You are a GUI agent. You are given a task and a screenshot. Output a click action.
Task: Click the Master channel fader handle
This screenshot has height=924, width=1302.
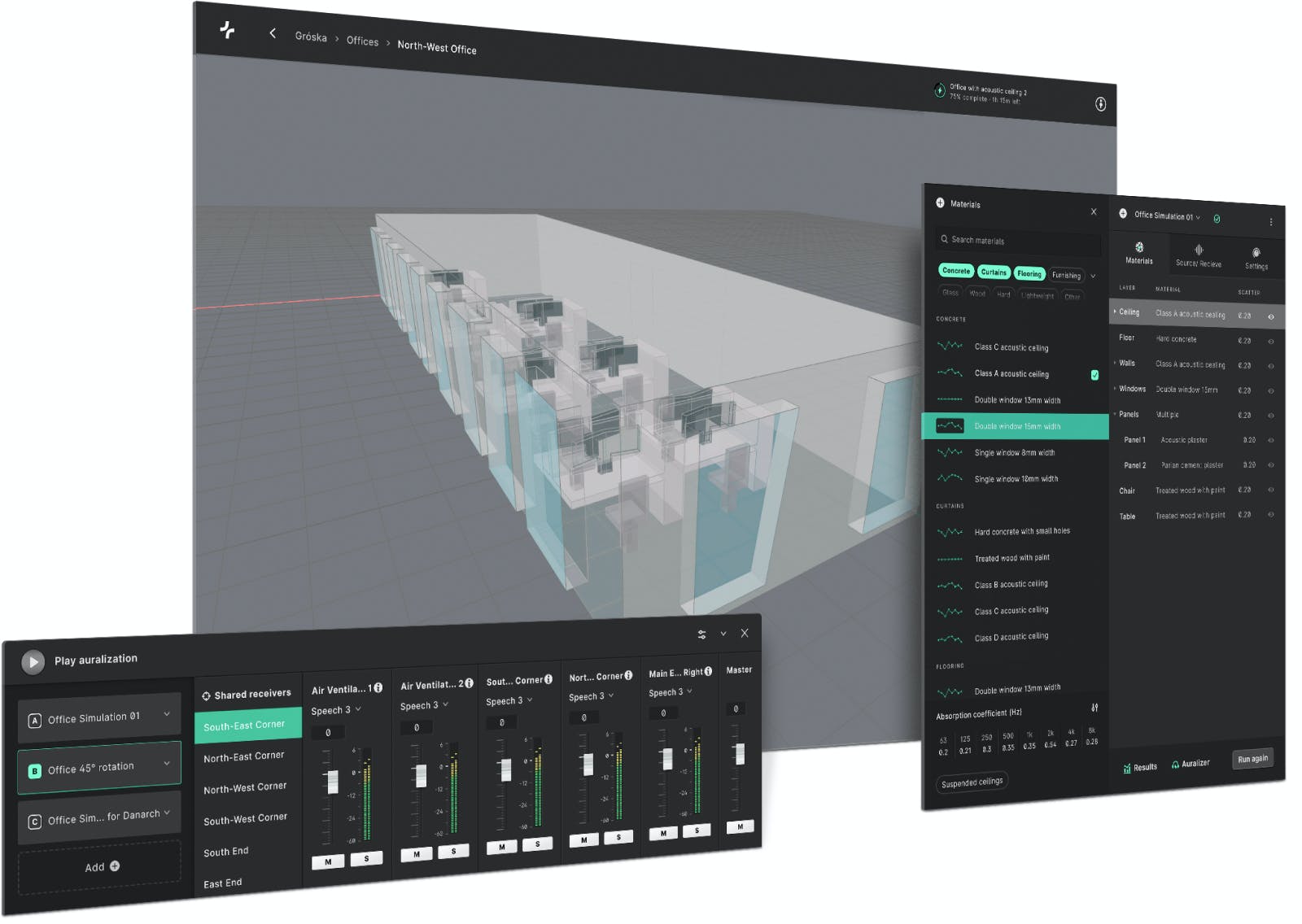pyautogui.click(x=740, y=754)
